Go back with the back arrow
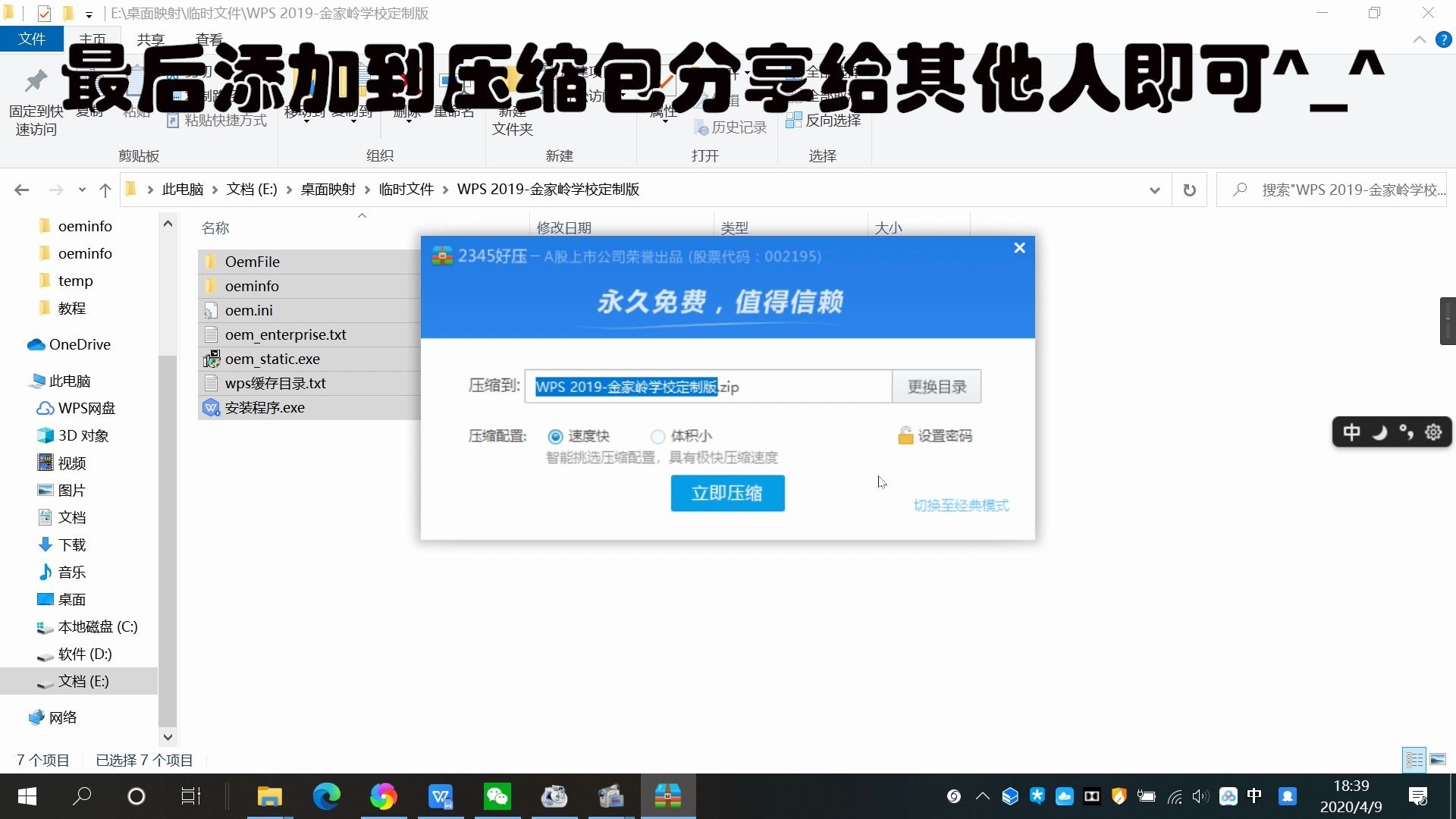The image size is (1456, 819). 21,190
